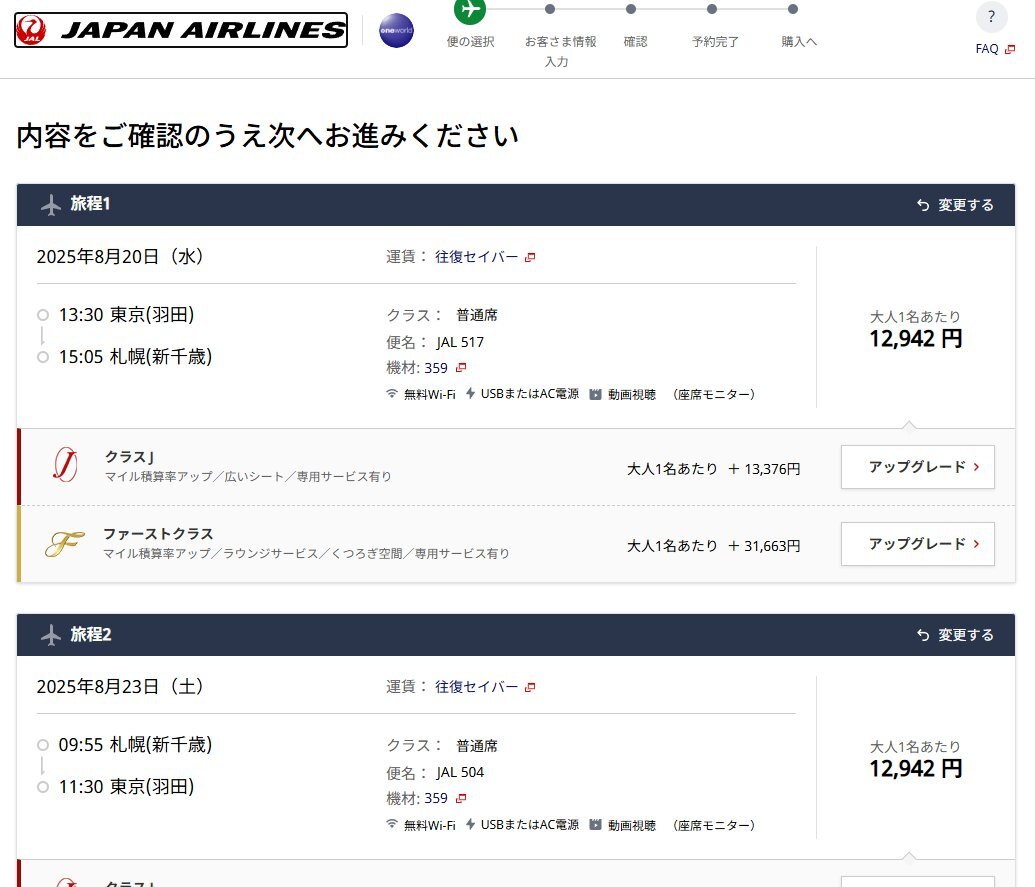1035x887 pixels.
Task: Click the クラスJ title in 旅程1
Action: [x=129, y=457]
